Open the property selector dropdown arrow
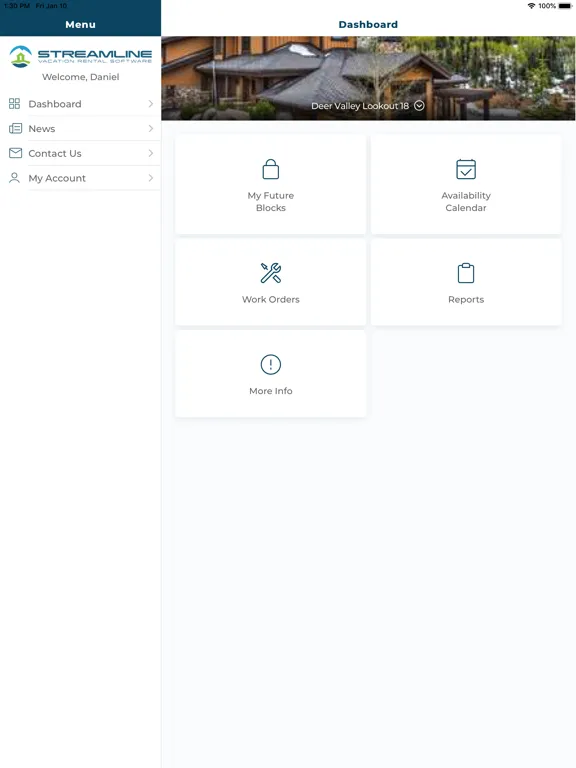This screenshot has height=768, width=576. tap(419, 105)
